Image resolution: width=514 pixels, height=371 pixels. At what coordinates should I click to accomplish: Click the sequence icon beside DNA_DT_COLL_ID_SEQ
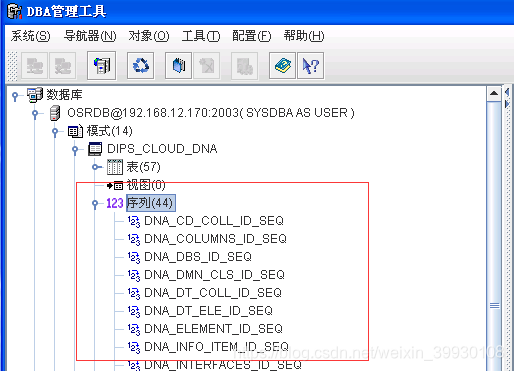click(134, 293)
